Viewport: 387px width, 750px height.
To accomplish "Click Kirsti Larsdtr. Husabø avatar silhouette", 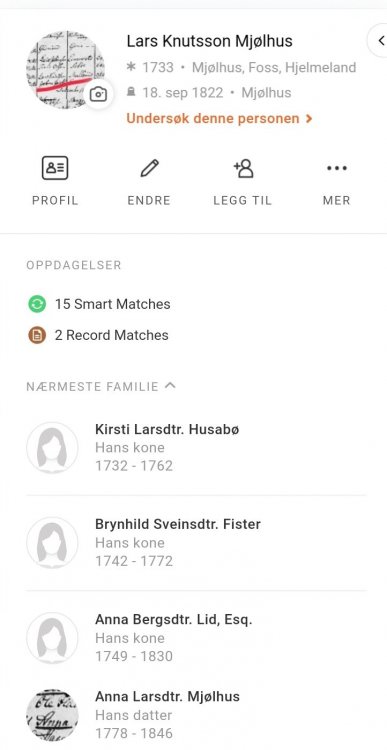I will (x=52, y=448).
